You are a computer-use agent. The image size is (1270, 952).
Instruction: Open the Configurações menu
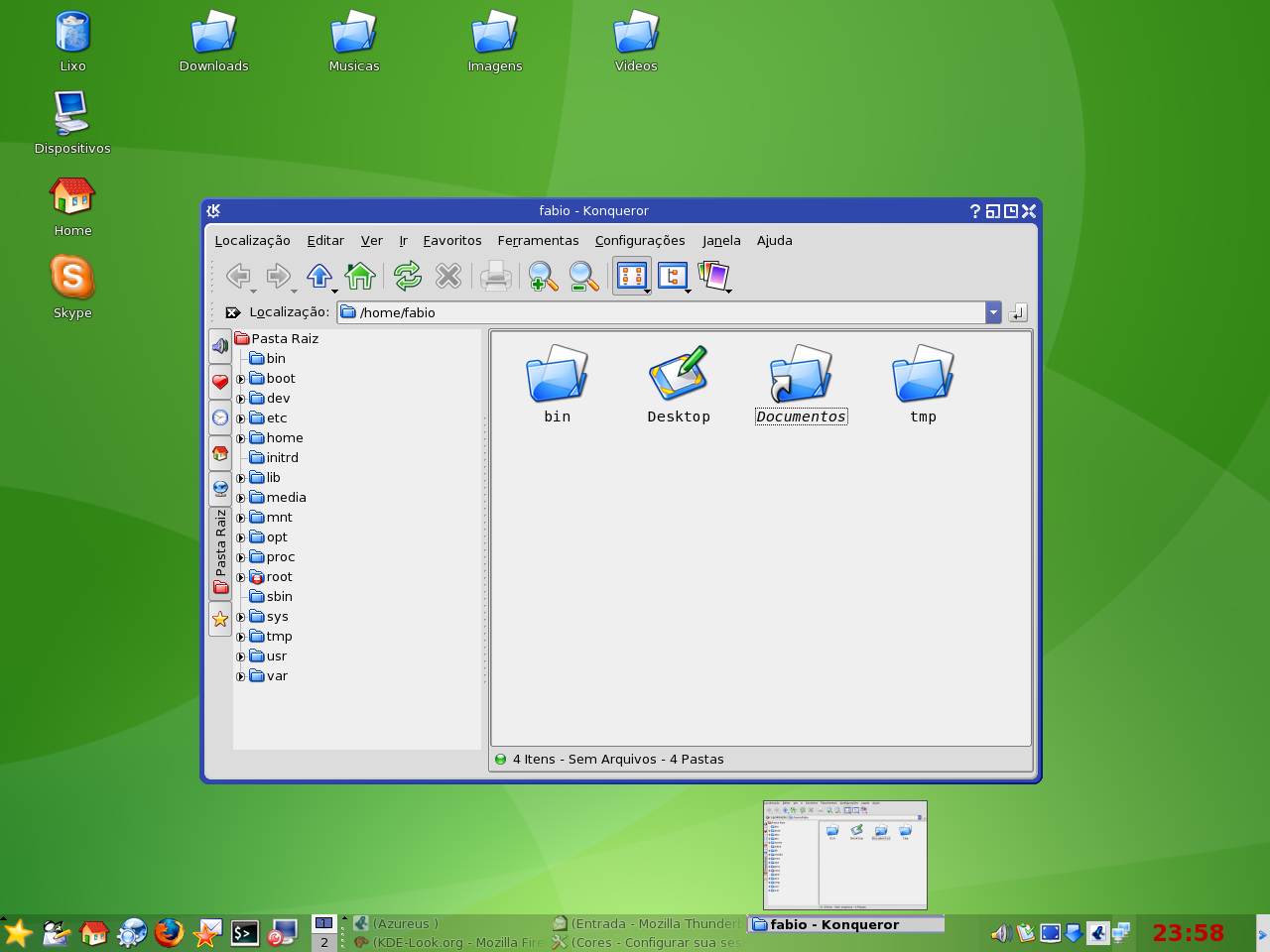click(640, 240)
